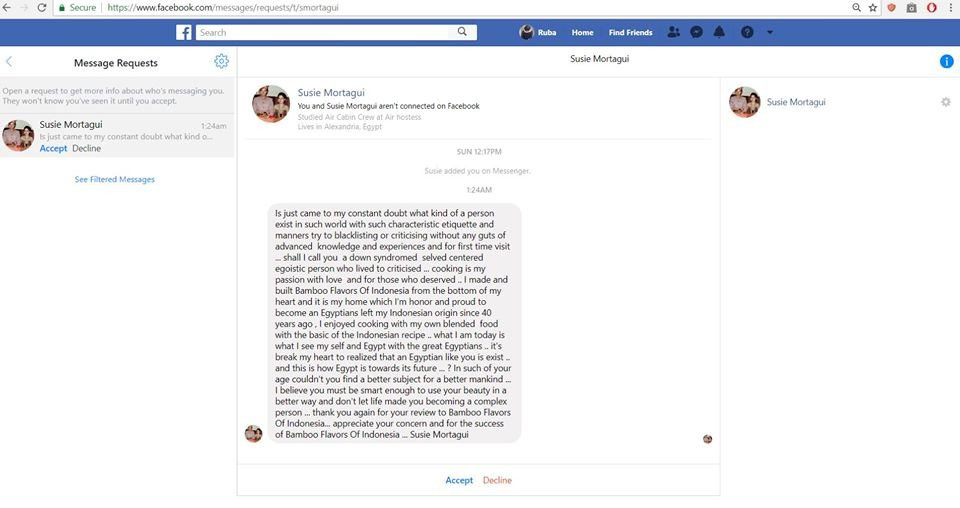
Task: Click the back arrow beside Message Requests
Action: click(x=9, y=62)
